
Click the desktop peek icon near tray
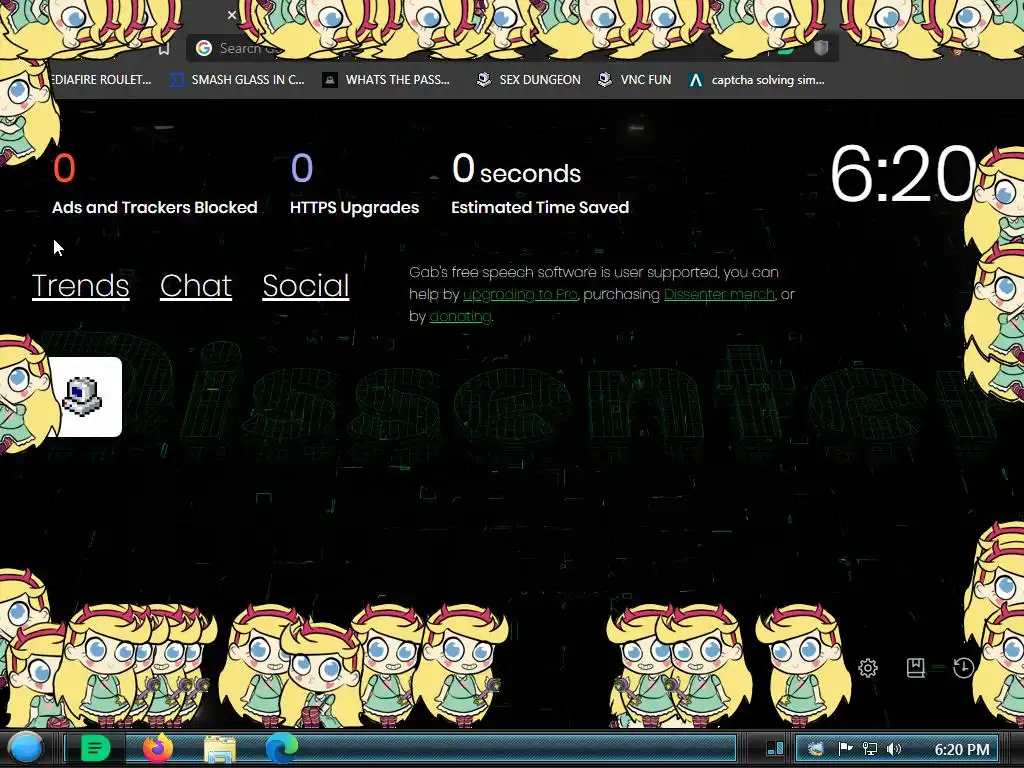click(x=775, y=748)
